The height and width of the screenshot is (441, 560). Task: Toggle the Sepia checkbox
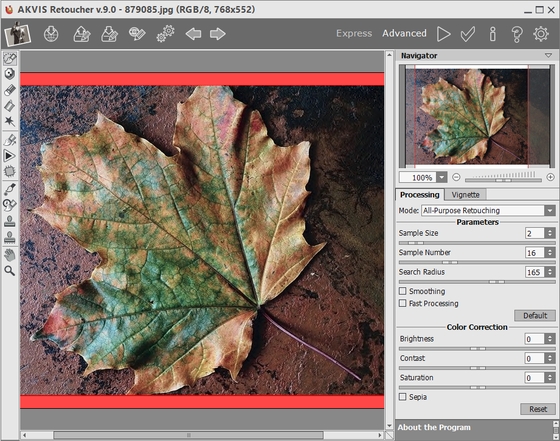tap(402, 397)
